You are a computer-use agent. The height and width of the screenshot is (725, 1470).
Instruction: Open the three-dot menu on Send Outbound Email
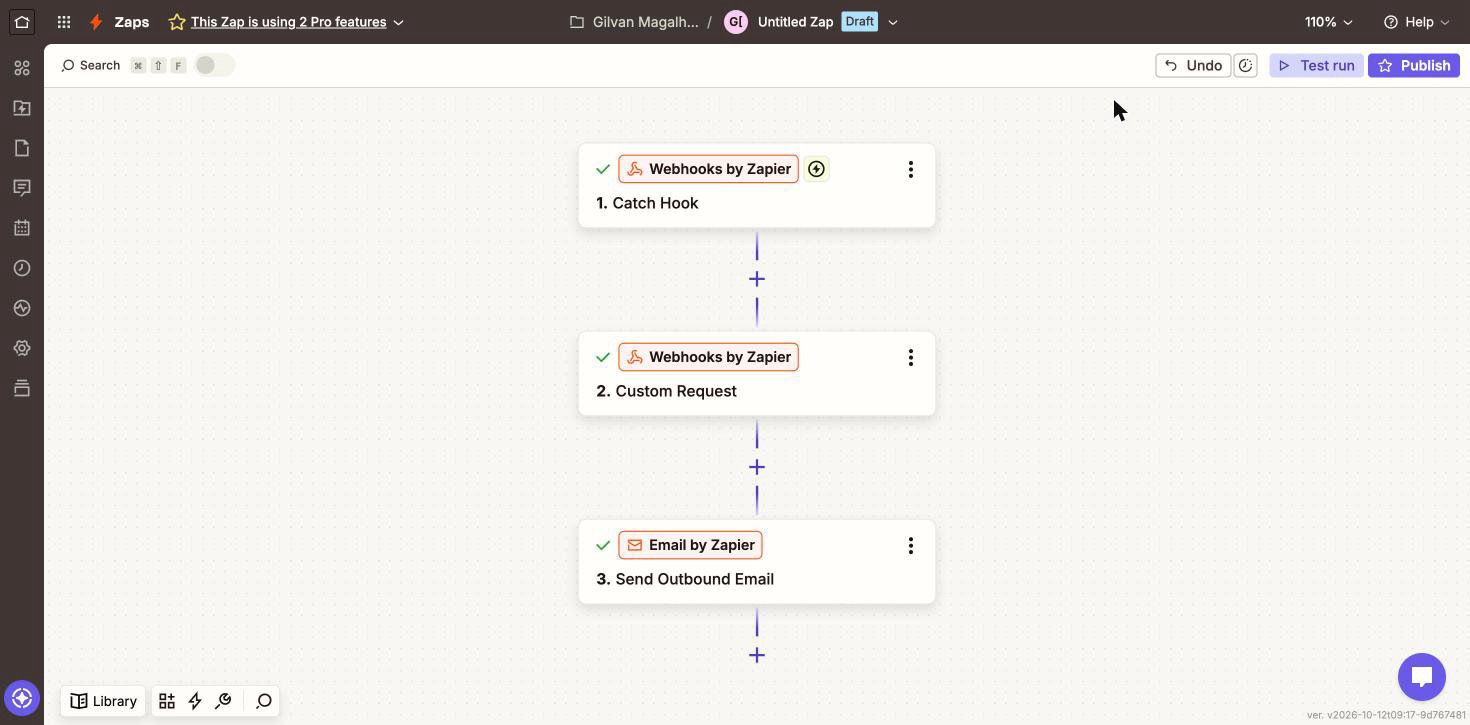tap(910, 545)
